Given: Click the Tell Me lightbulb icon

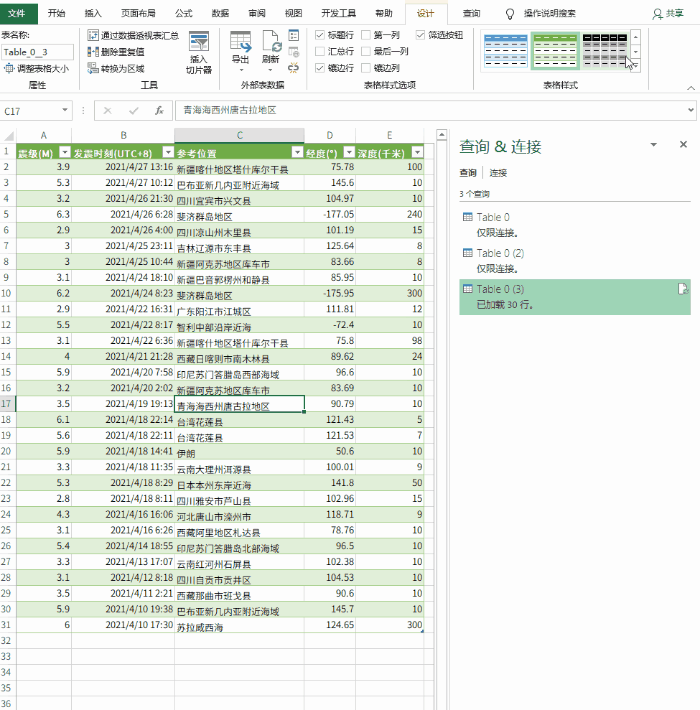Looking at the screenshot, I should pos(510,14).
